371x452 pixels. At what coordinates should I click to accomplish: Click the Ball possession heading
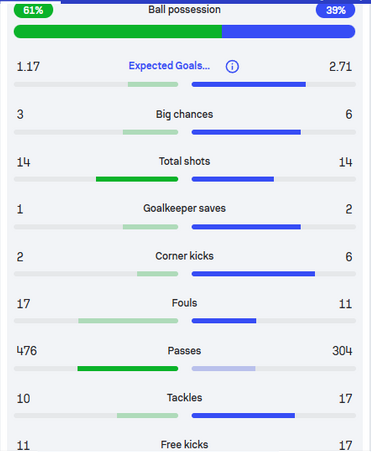point(184,10)
